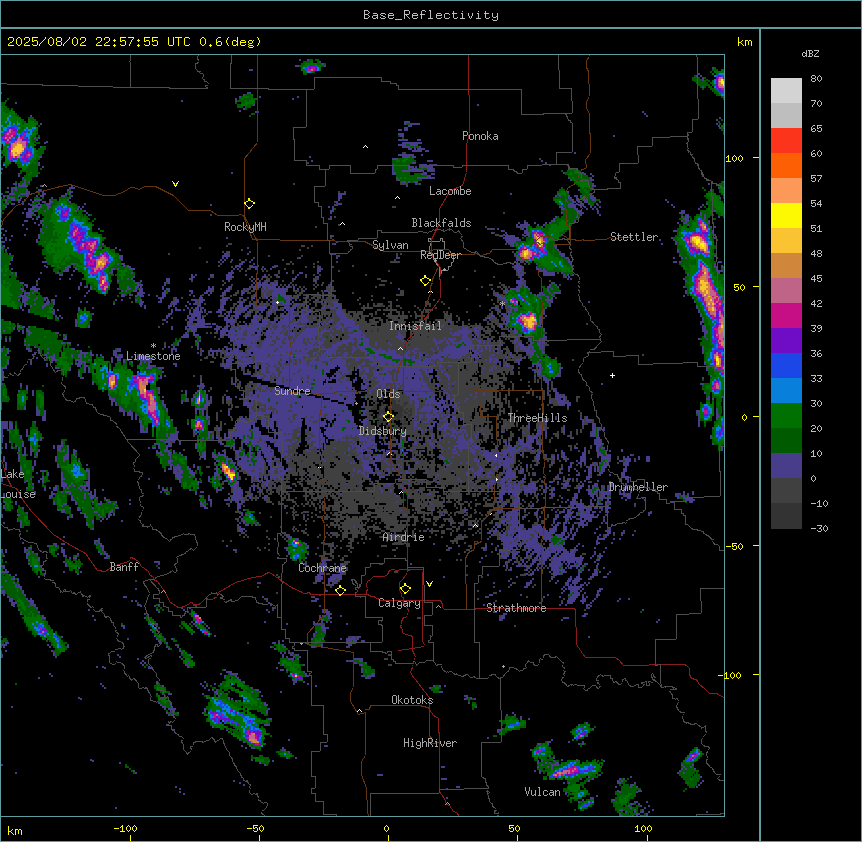Select the Okotoks label
The image size is (862, 842).
[x=412, y=700]
